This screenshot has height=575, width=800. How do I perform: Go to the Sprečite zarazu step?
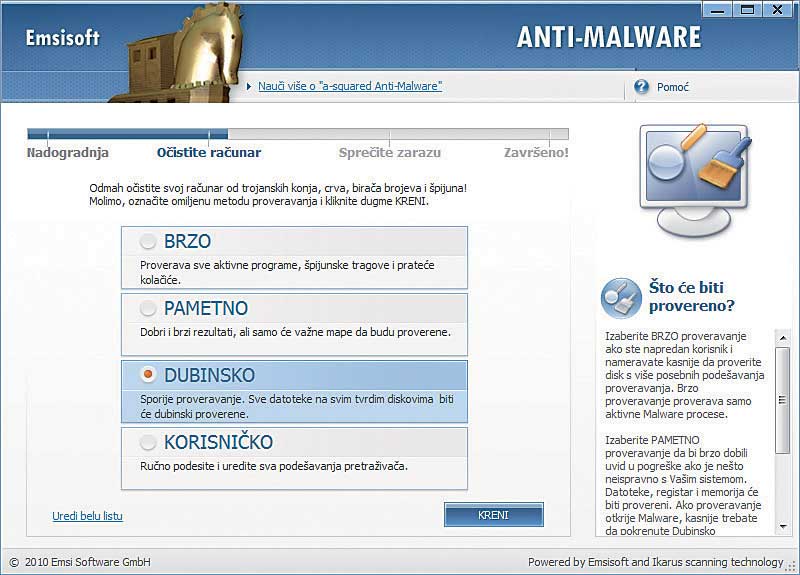coord(390,153)
